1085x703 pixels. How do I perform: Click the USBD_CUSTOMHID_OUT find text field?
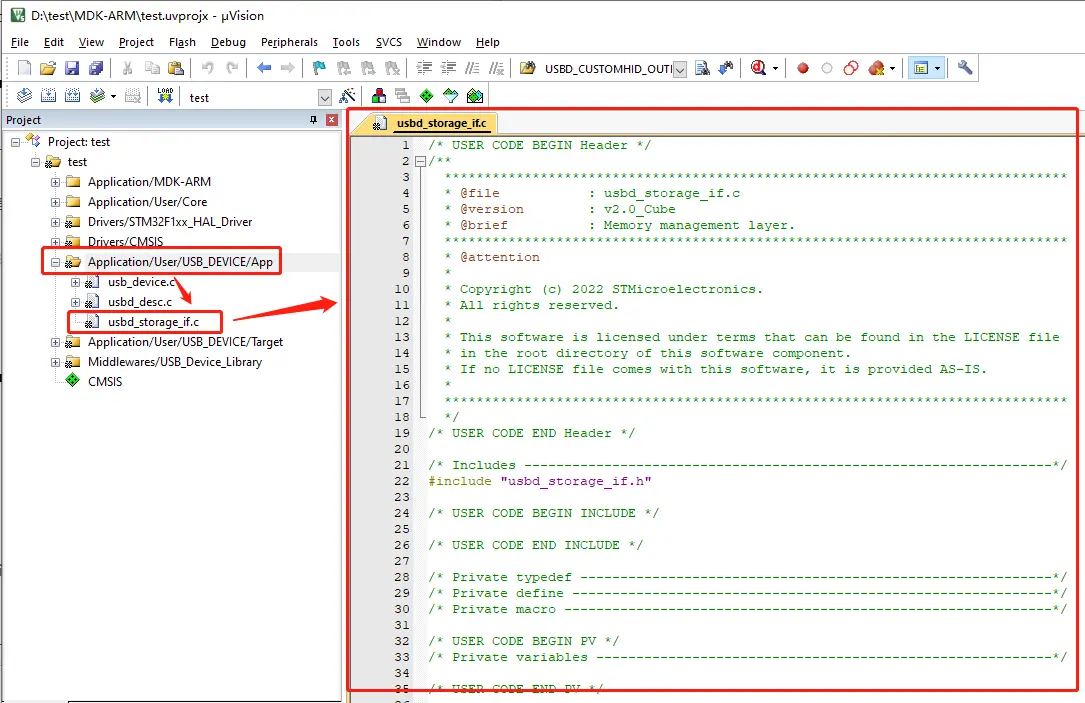click(x=607, y=69)
